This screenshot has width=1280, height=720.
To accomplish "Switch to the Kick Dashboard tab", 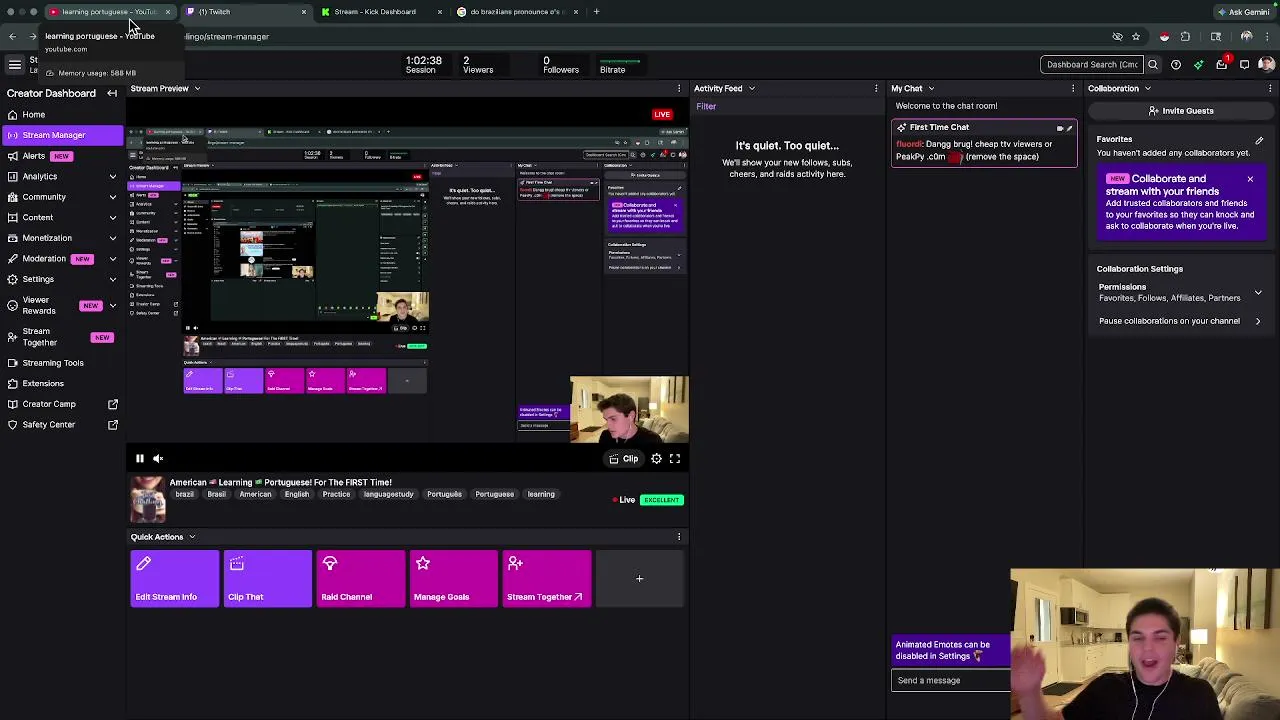I will [382, 12].
